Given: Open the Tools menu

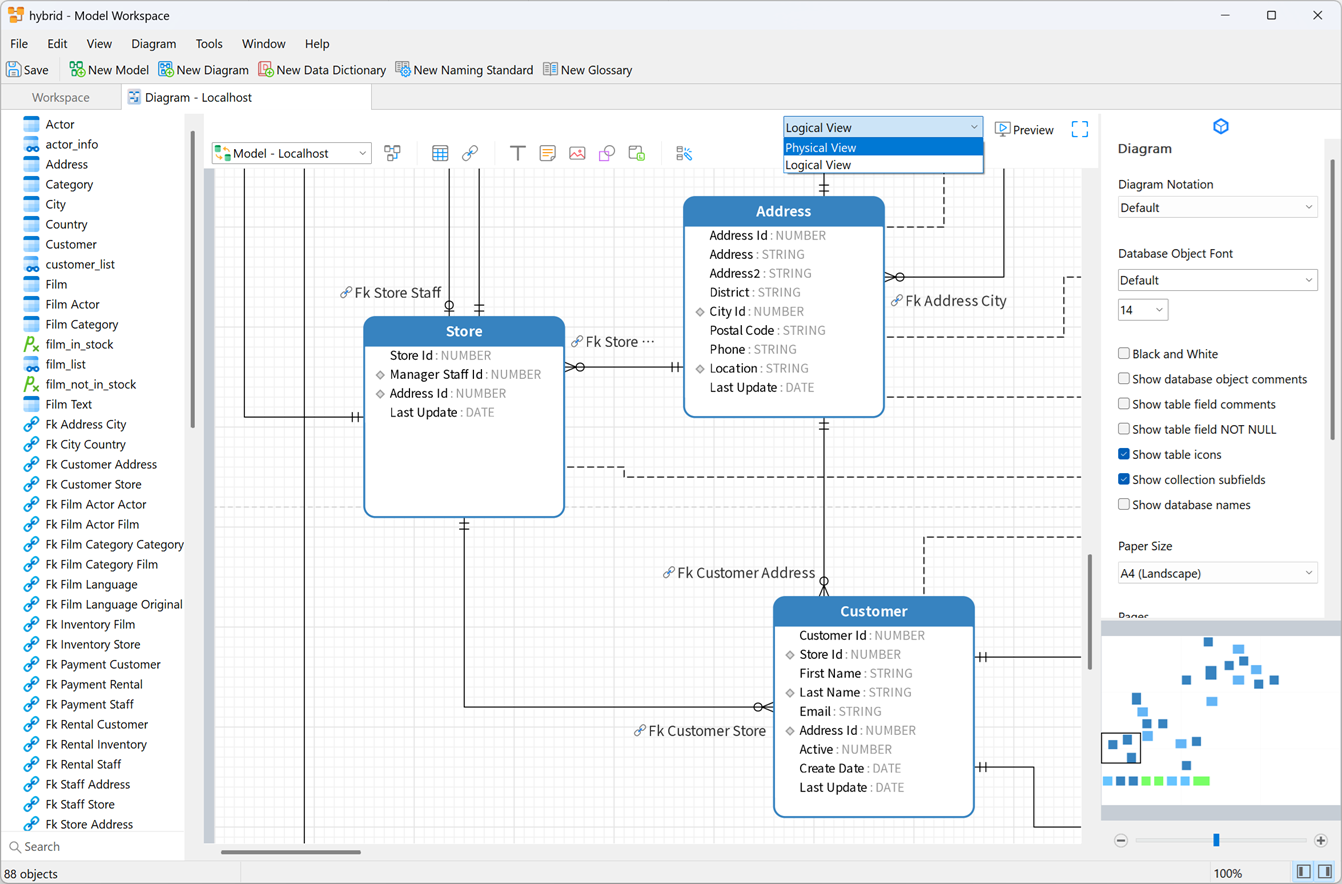Looking at the screenshot, I should pos(209,44).
